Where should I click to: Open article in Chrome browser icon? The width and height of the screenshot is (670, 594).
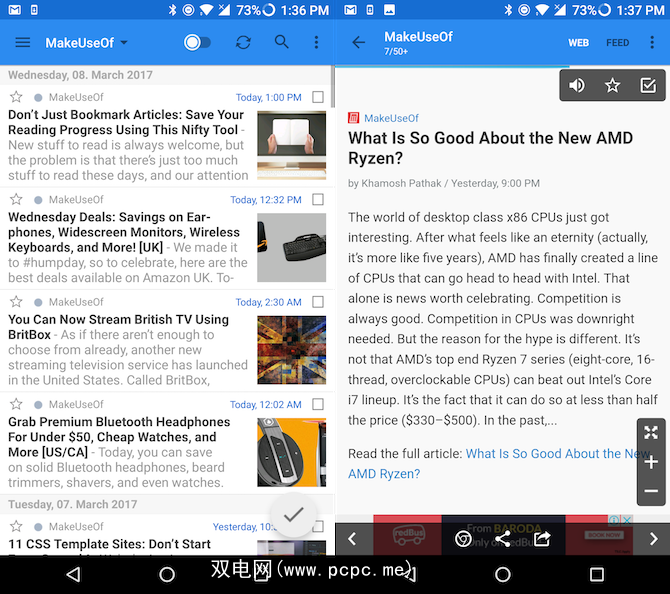[x=463, y=539]
